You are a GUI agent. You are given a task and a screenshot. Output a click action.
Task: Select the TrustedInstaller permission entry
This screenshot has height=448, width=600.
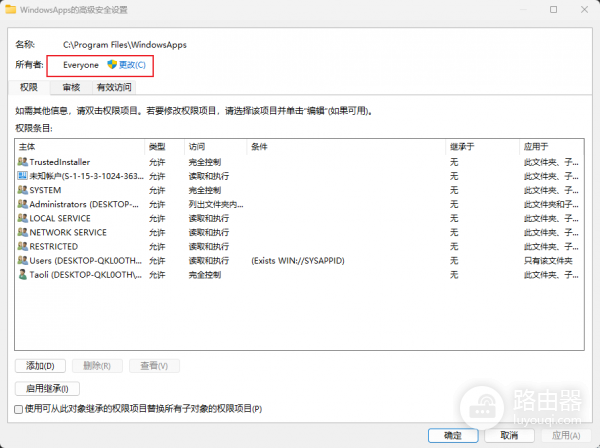coord(299,162)
